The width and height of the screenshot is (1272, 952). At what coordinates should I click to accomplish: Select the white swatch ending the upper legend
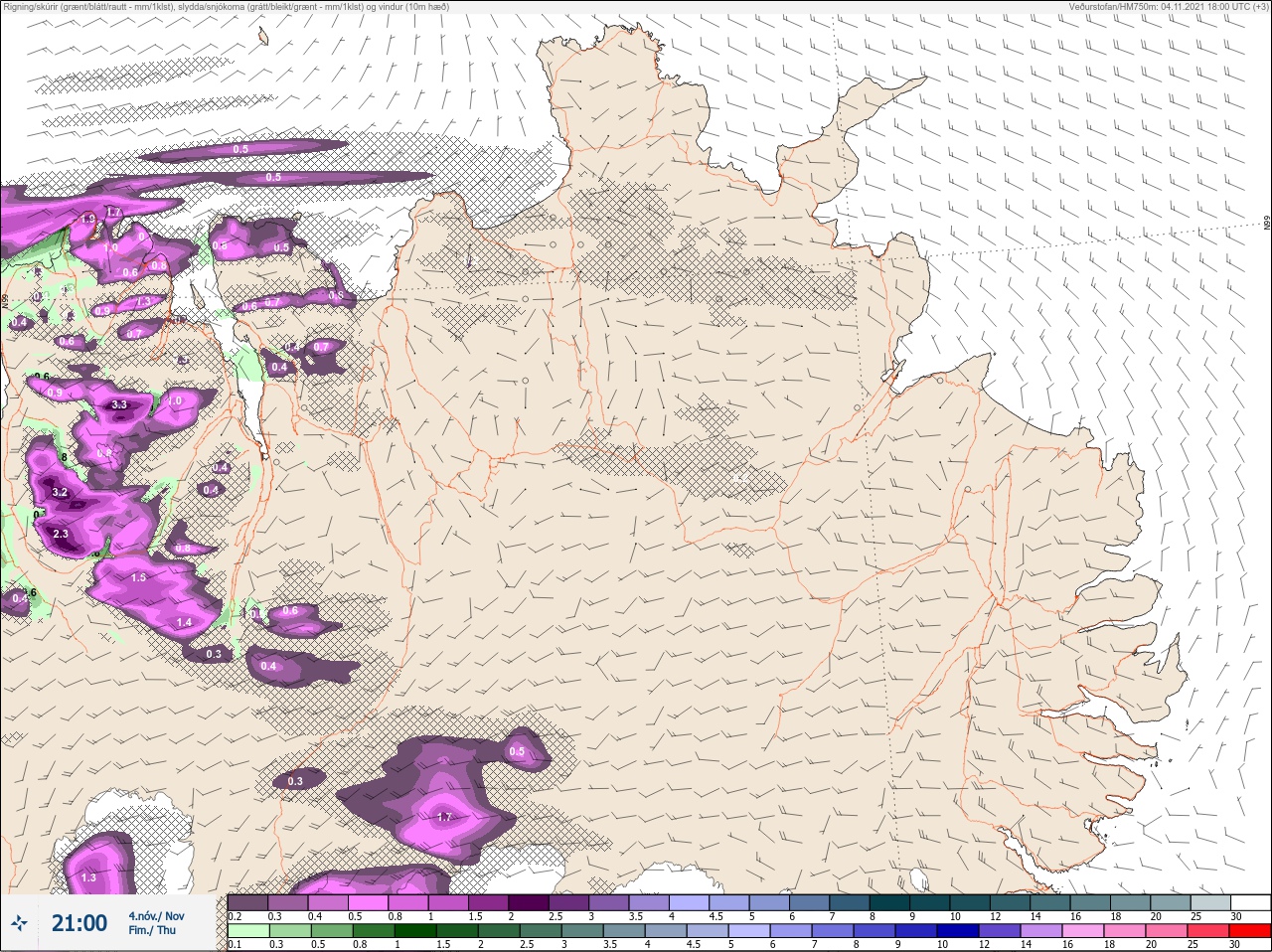point(1249,903)
